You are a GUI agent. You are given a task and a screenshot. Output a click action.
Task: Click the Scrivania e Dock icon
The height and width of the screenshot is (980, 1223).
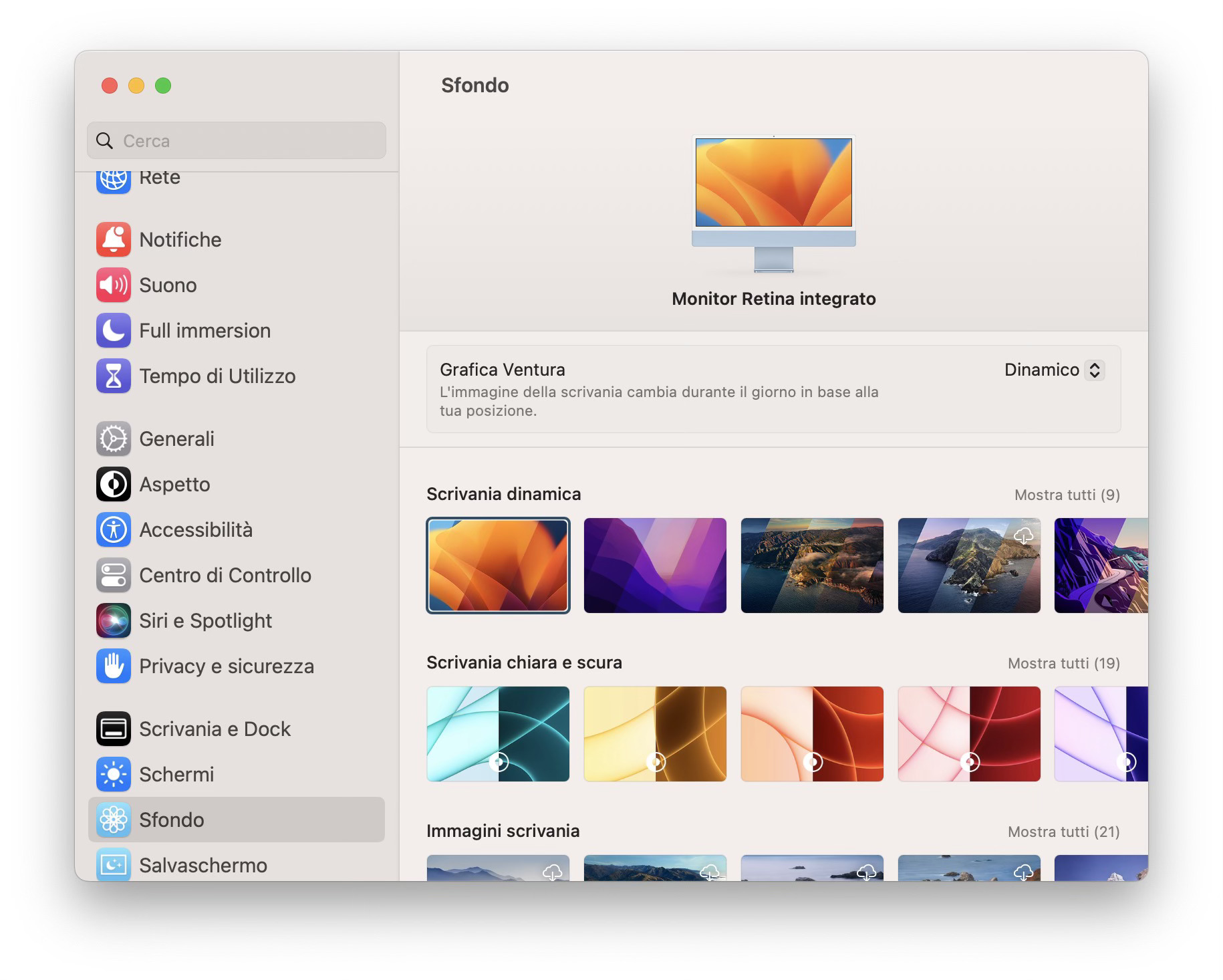pos(113,729)
